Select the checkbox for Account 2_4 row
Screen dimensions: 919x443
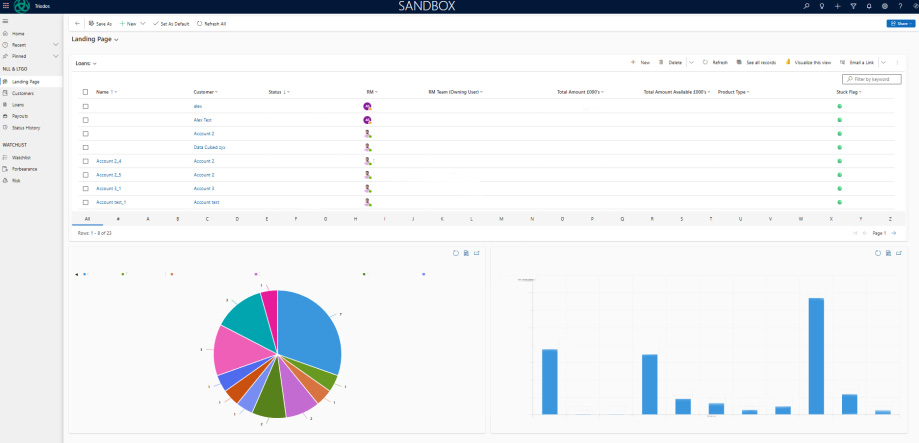click(x=86, y=161)
